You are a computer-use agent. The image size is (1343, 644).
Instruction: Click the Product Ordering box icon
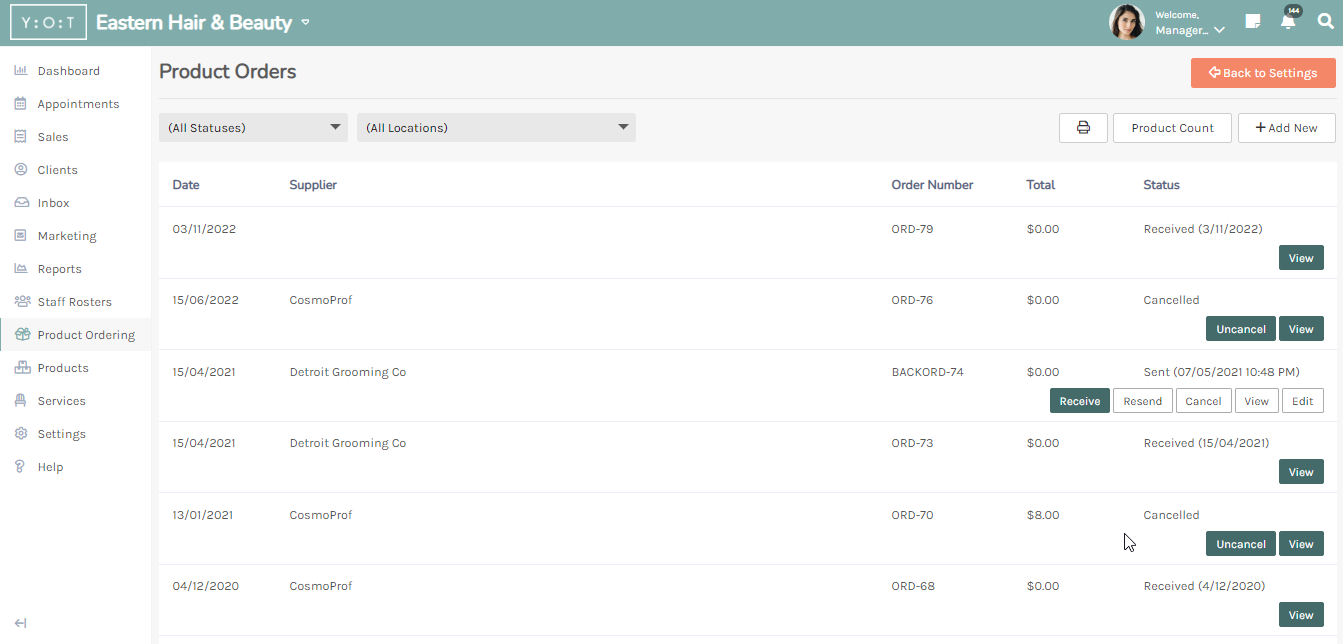(x=21, y=335)
